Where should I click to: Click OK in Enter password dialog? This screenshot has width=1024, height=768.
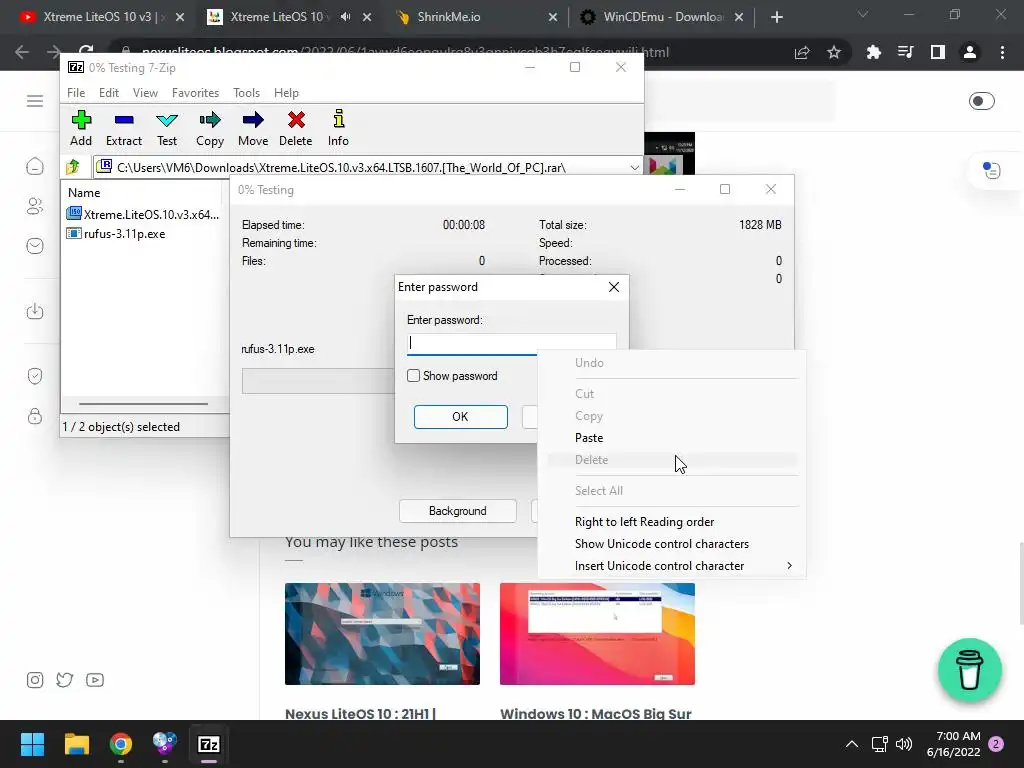(x=460, y=417)
